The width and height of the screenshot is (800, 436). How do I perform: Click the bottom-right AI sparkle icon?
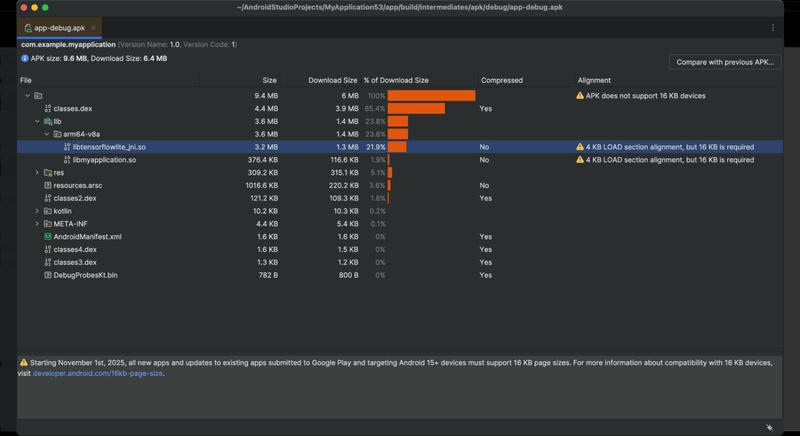(x=769, y=427)
